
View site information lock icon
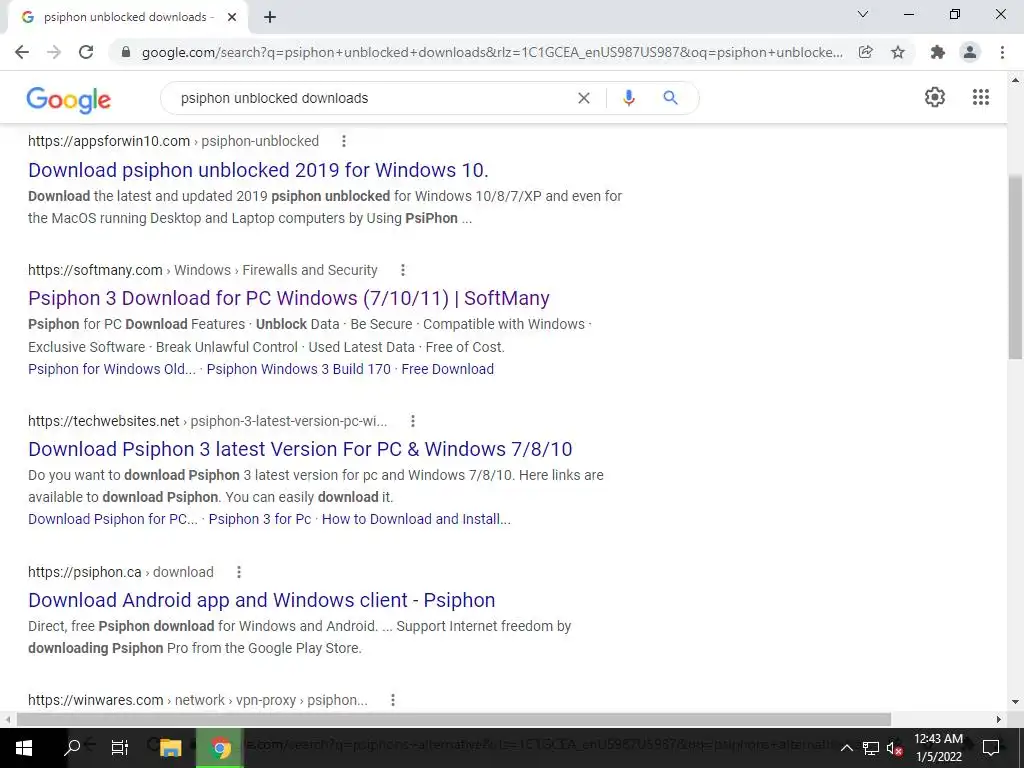click(127, 52)
